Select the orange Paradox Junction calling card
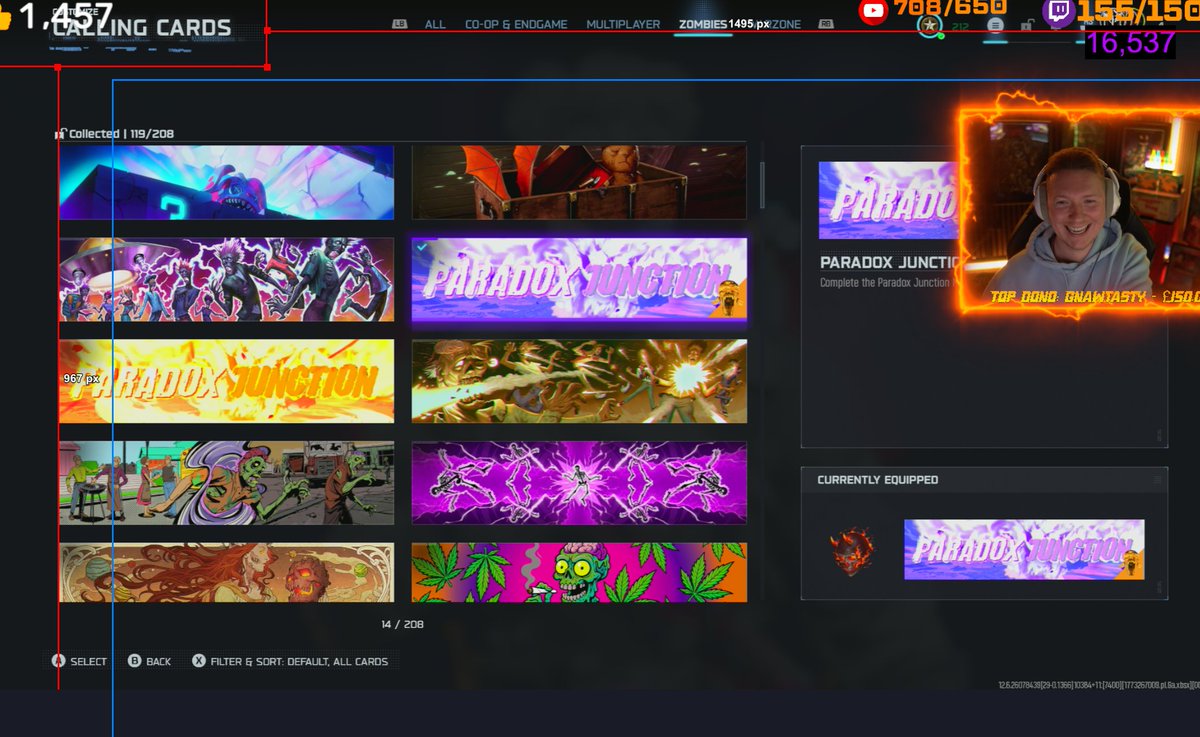This screenshot has width=1200, height=737. tap(226, 381)
